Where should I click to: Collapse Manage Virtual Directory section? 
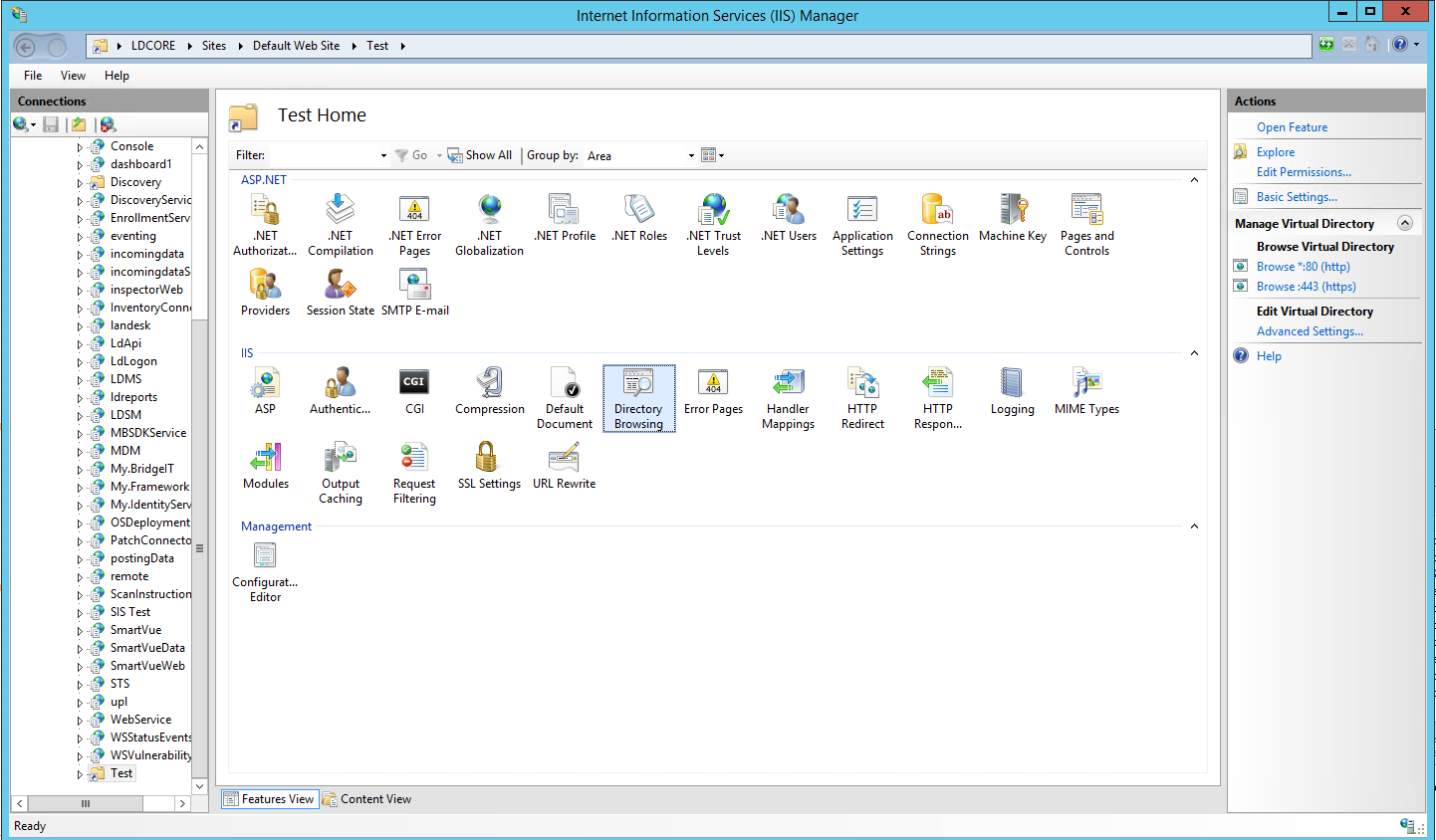point(1405,223)
